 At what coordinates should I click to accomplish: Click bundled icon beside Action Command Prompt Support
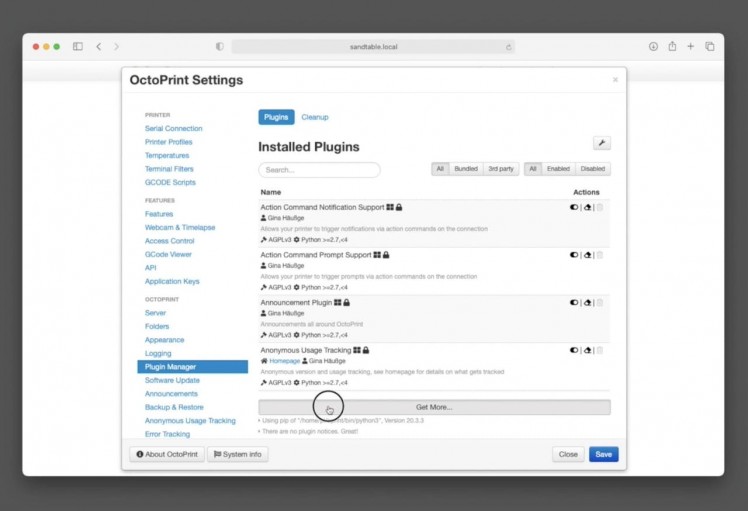point(377,255)
